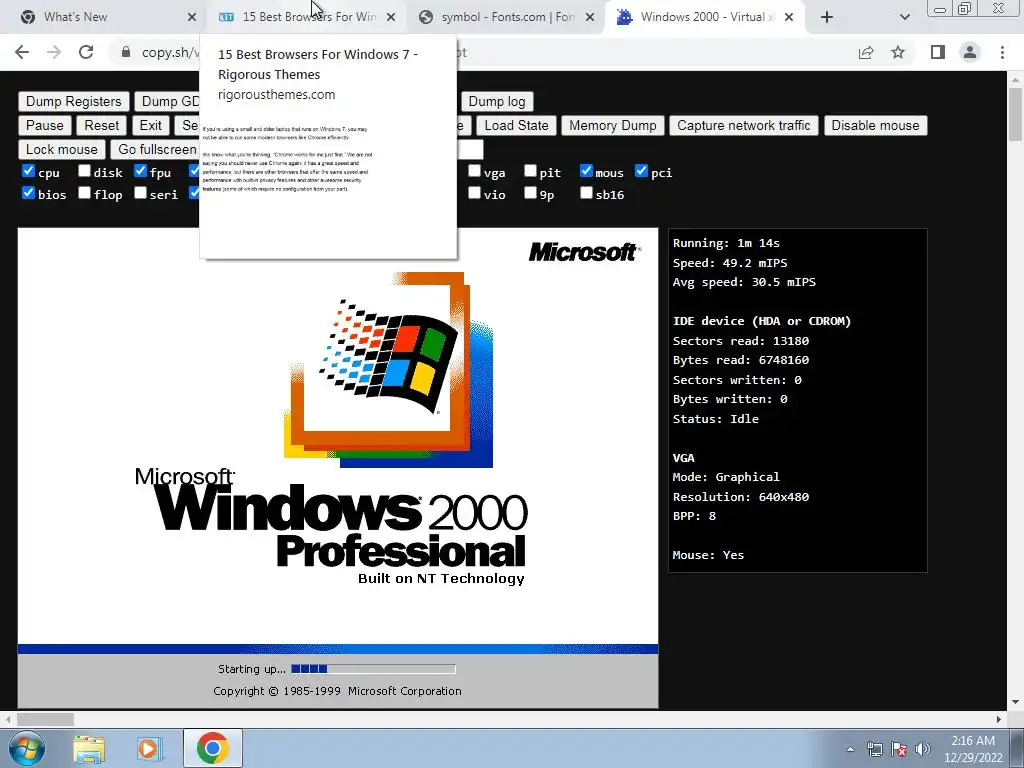The height and width of the screenshot is (768, 1024).
Task: Click the horizontal page scrollbar thumb
Action: click(x=45, y=719)
